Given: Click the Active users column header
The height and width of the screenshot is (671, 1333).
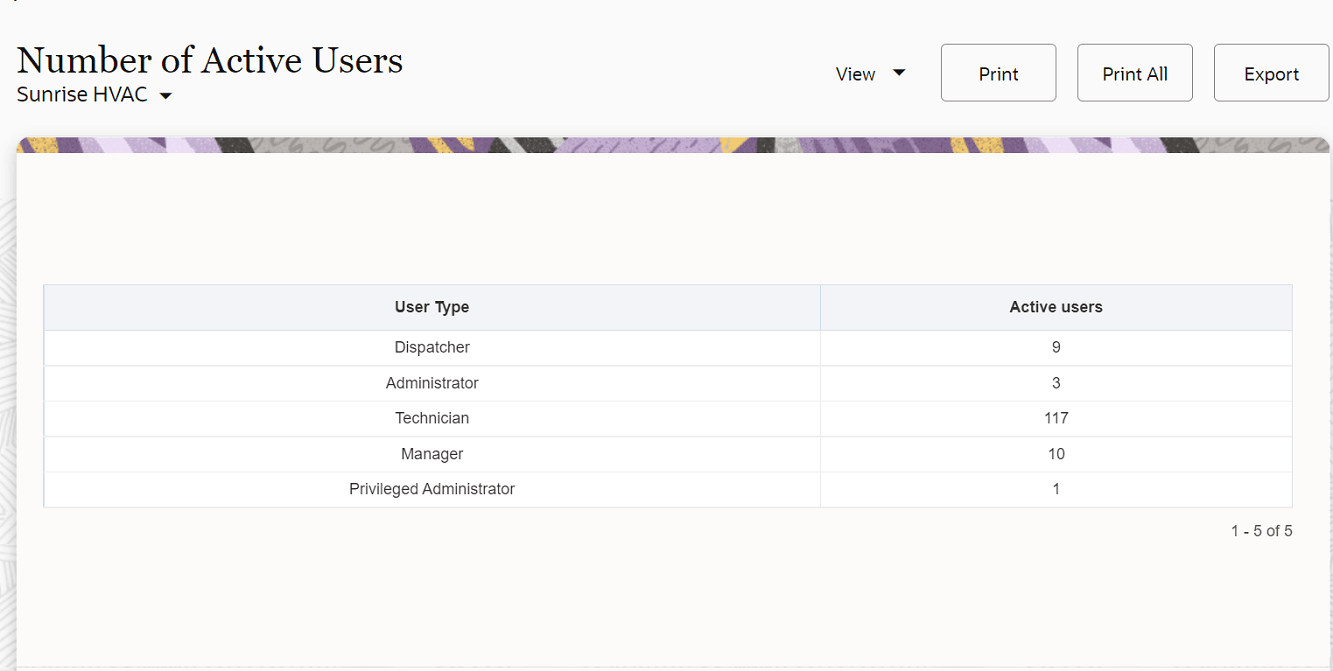Looking at the screenshot, I should click(x=1055, y=307).
